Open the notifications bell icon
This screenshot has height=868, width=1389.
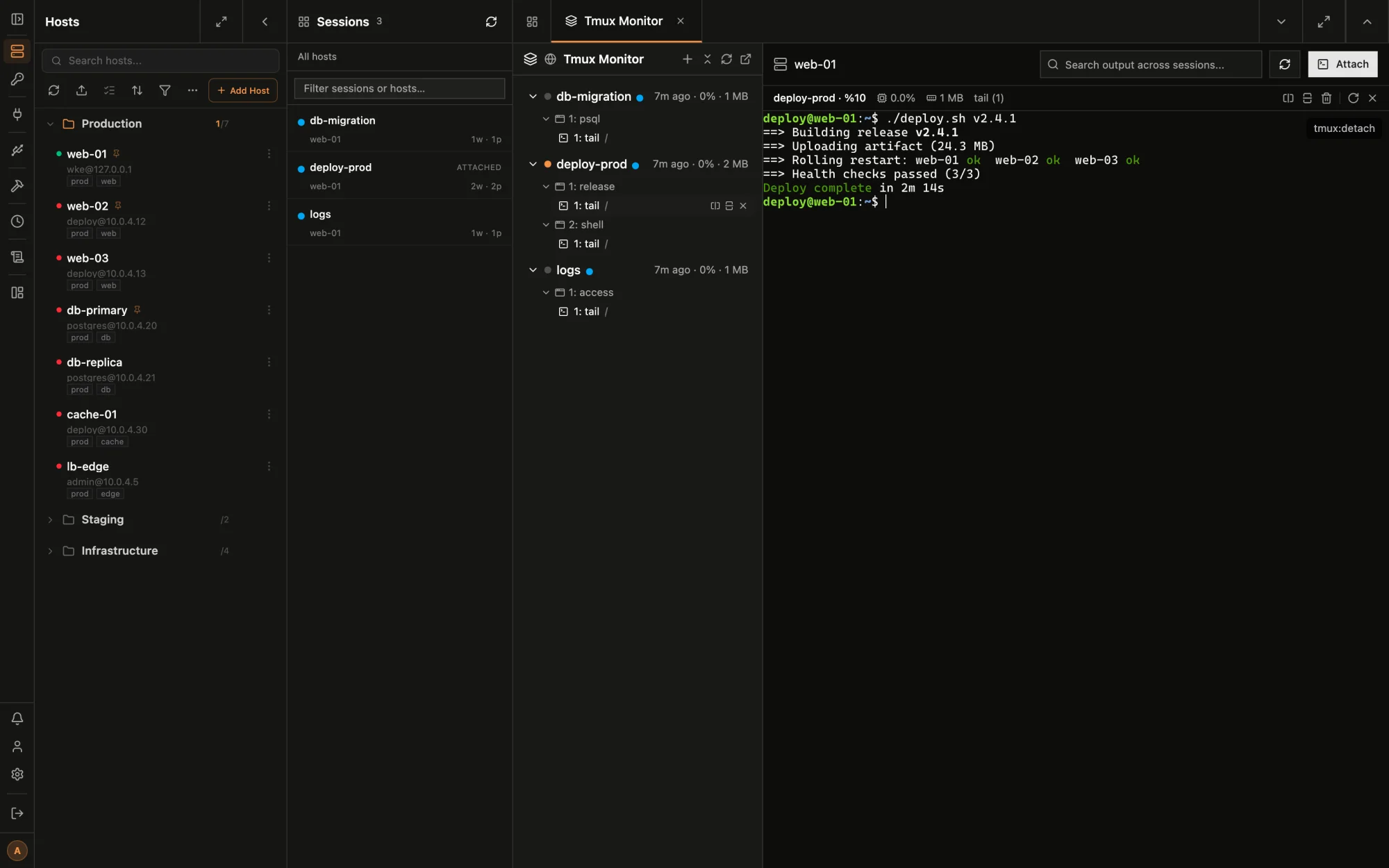tap(17, 719)
